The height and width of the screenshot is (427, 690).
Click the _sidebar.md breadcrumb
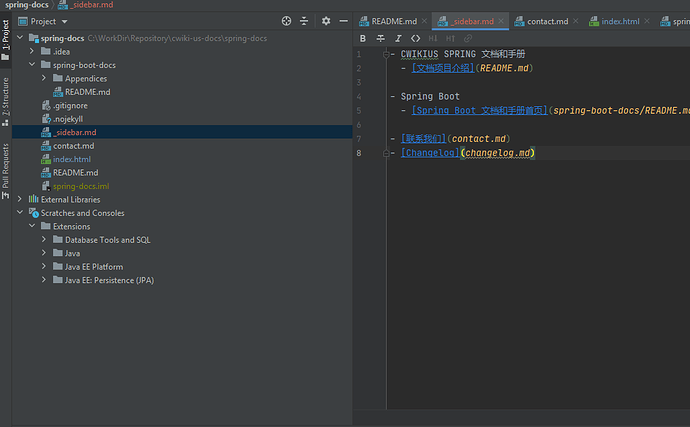(86, 5)
